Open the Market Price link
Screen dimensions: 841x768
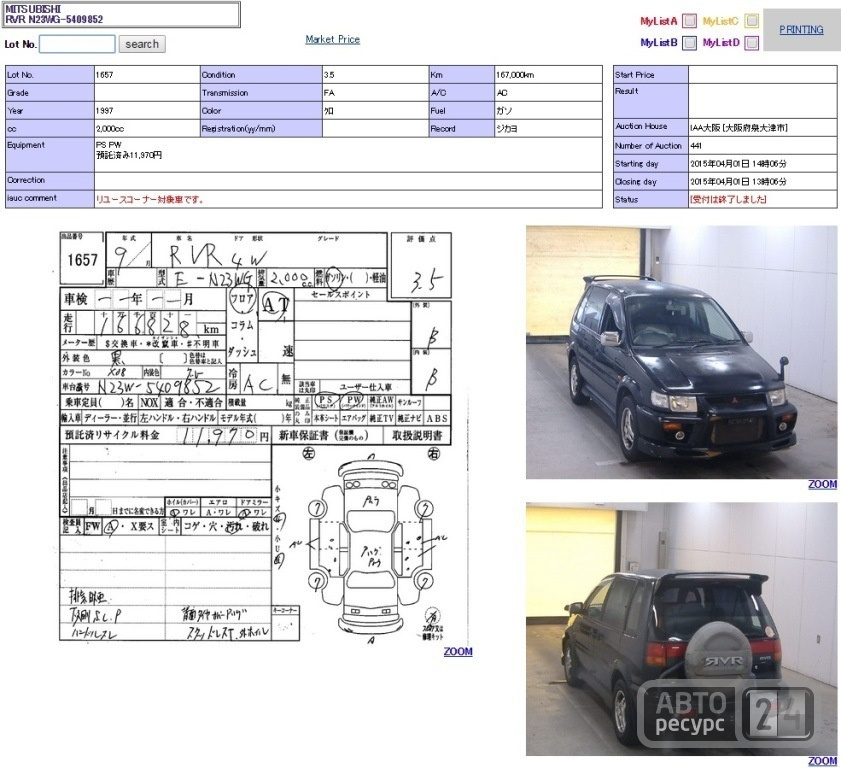[x=333, y=39]
